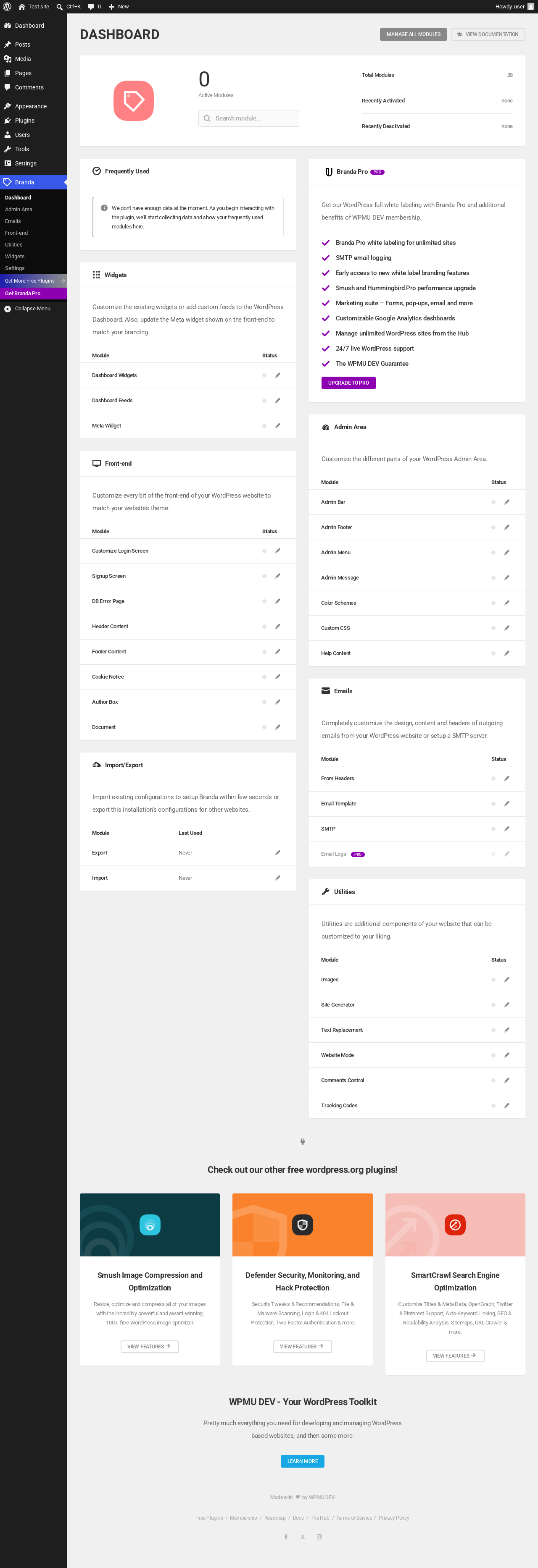The image size is (538, 1568).
Task: Open the Utilities submenu under Branda
Action: coord(14,245)
